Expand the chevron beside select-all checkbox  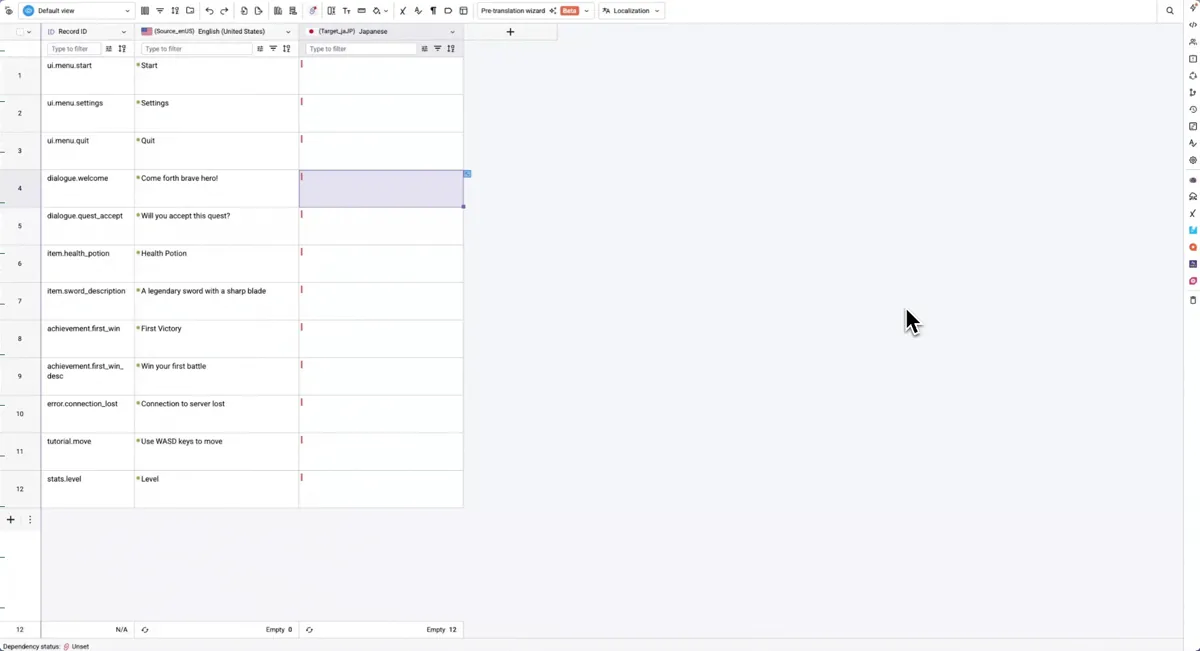click(x=29, y=32)
